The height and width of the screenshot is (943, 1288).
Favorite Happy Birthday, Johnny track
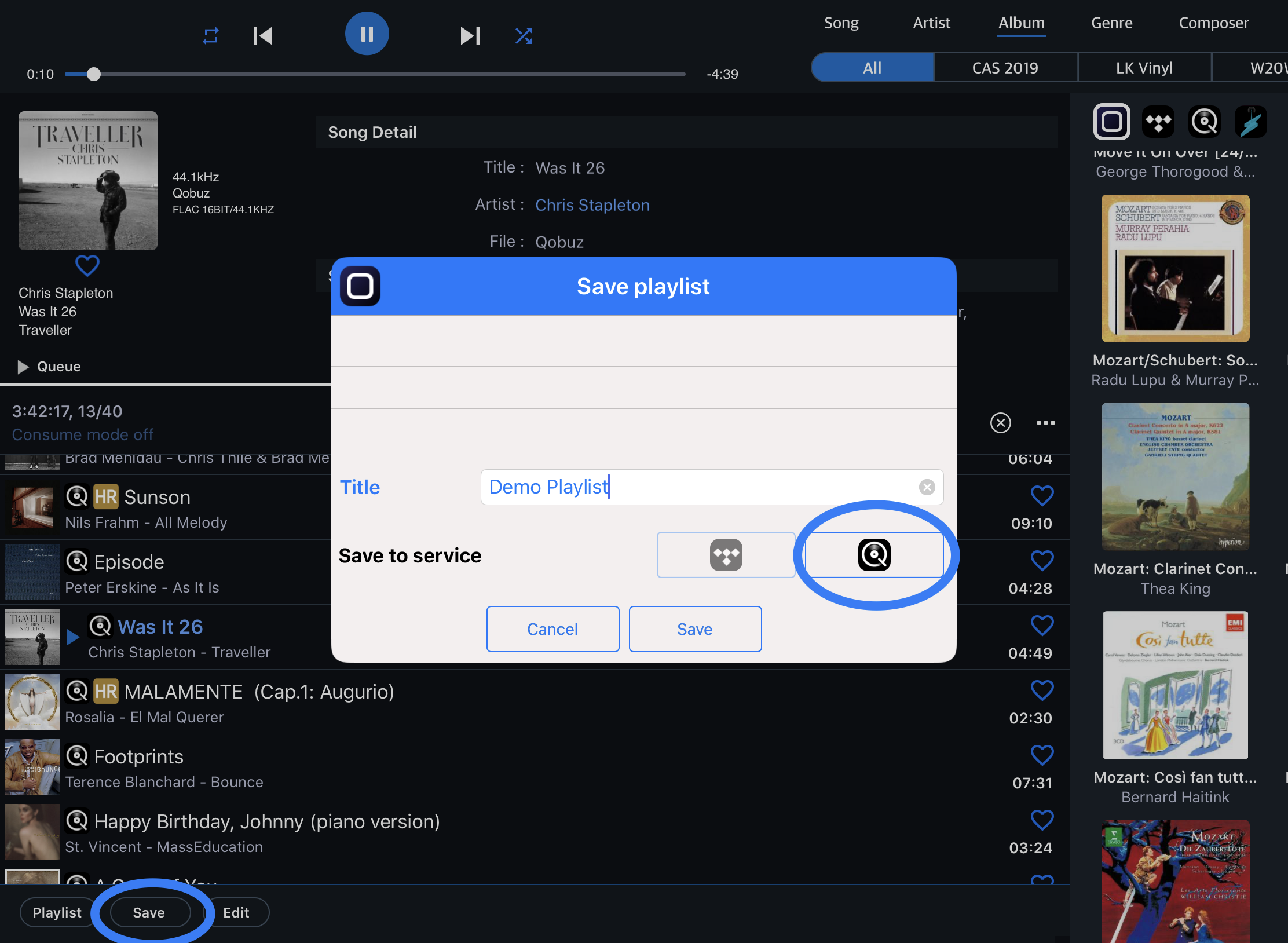point(1042,820)
